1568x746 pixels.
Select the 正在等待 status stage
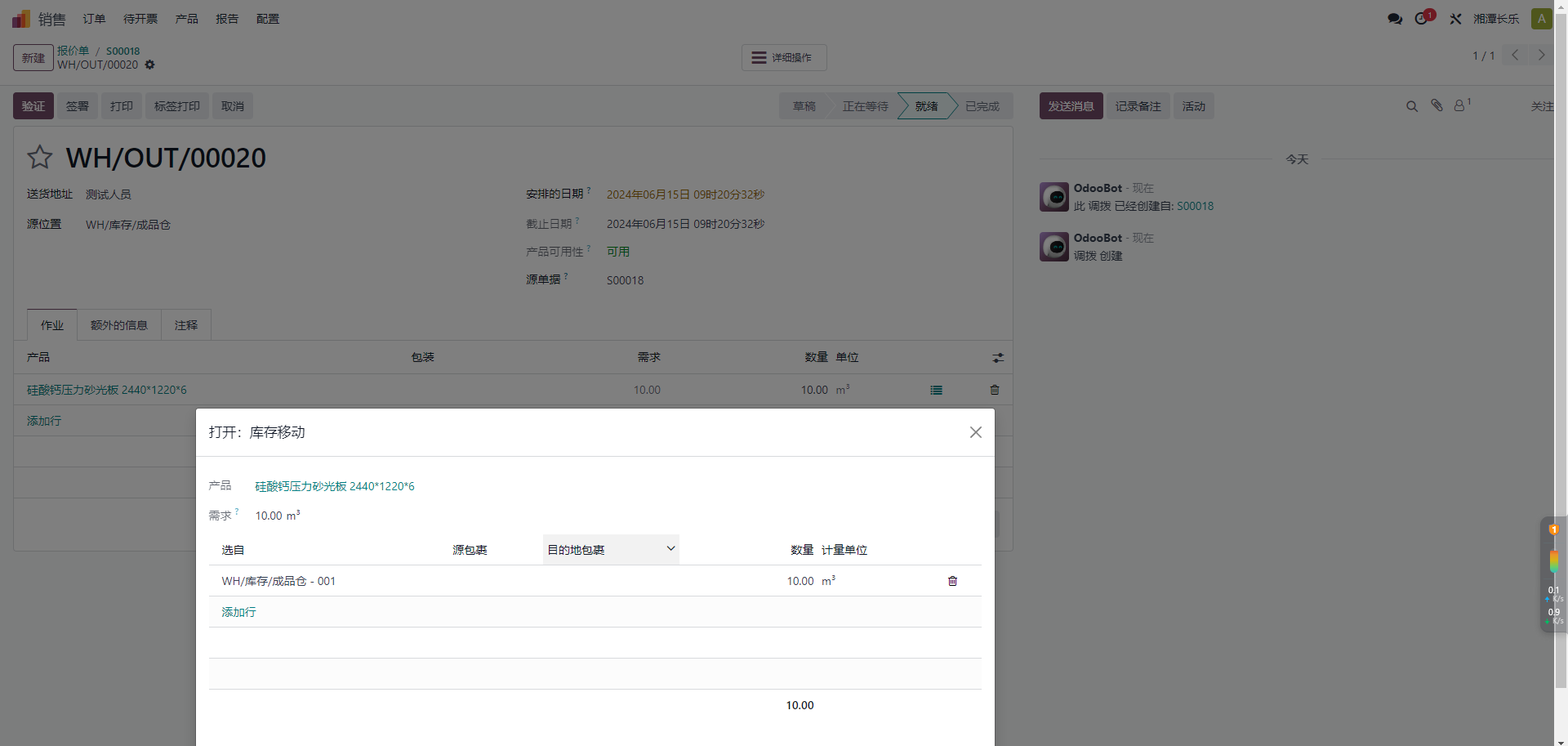point(865,106)
